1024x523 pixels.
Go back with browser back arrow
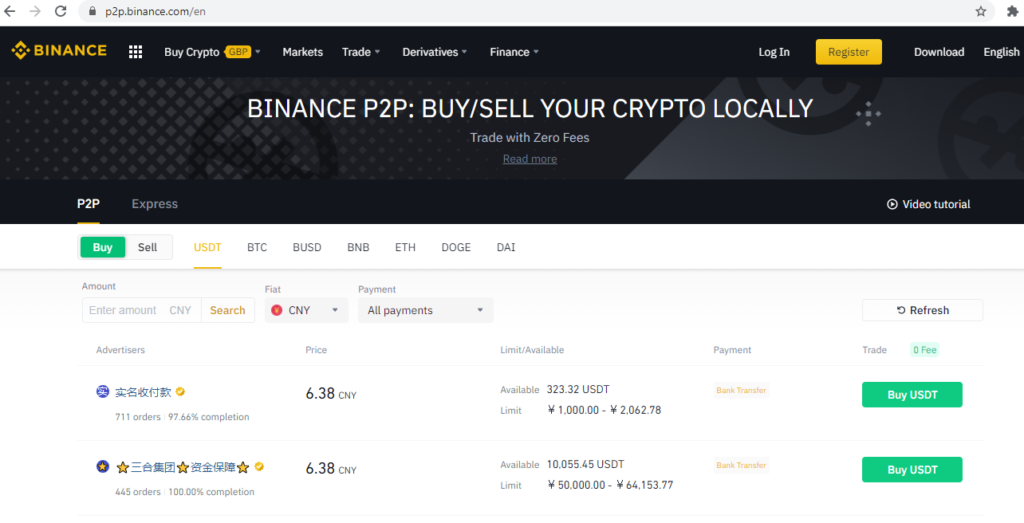(10, 11)
